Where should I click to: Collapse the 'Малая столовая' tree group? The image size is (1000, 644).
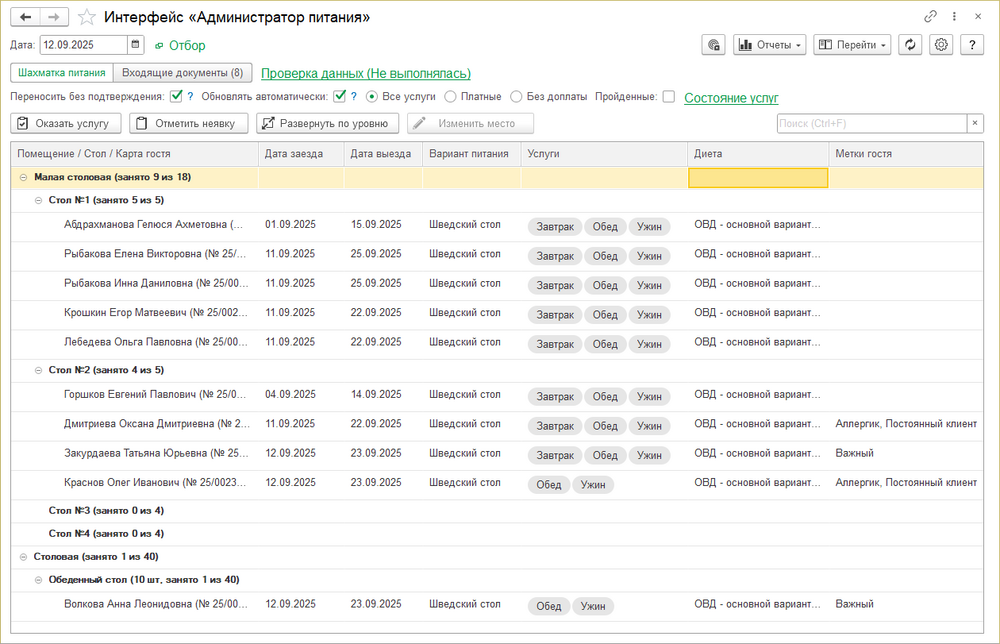click(x=23, y=177)
